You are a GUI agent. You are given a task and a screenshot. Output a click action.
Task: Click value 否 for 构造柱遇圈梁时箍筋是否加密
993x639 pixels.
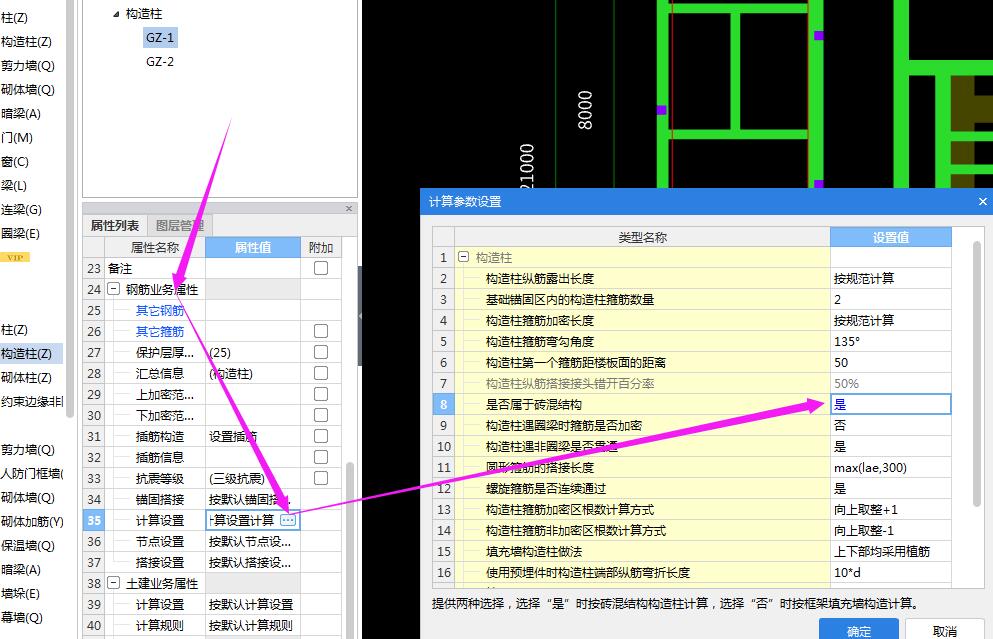click(x=840, y=425)
